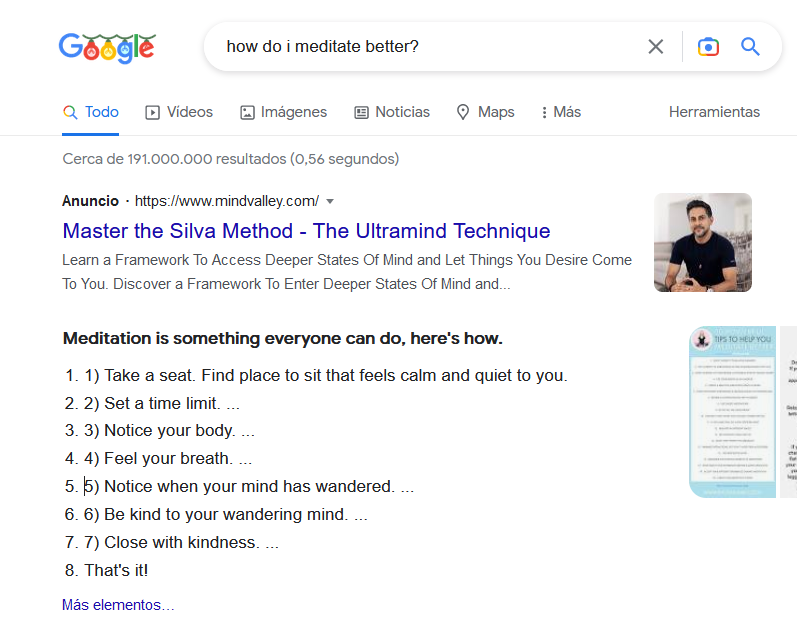Select the Vídeos tab
The image size is (797, 617).
pyautogui.click(x=179, y=112)
